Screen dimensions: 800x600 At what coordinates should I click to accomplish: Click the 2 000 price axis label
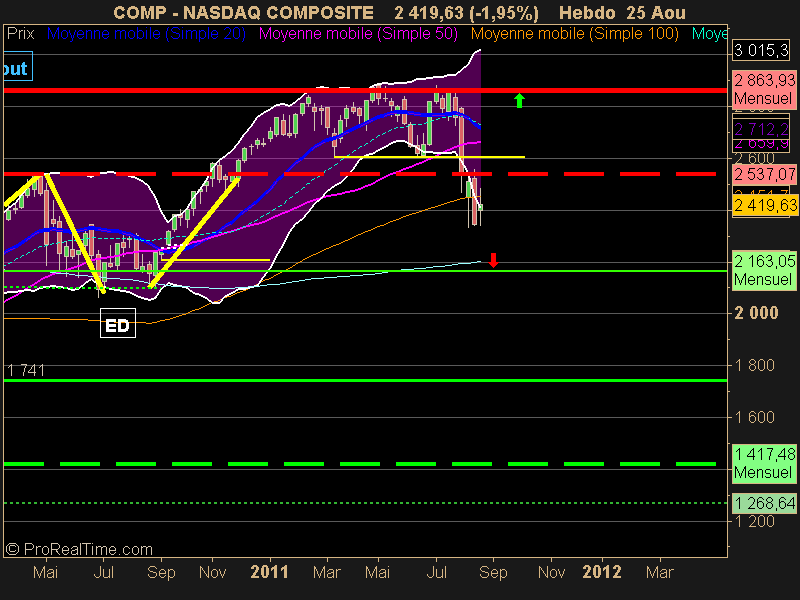click(x=756, y=313)
